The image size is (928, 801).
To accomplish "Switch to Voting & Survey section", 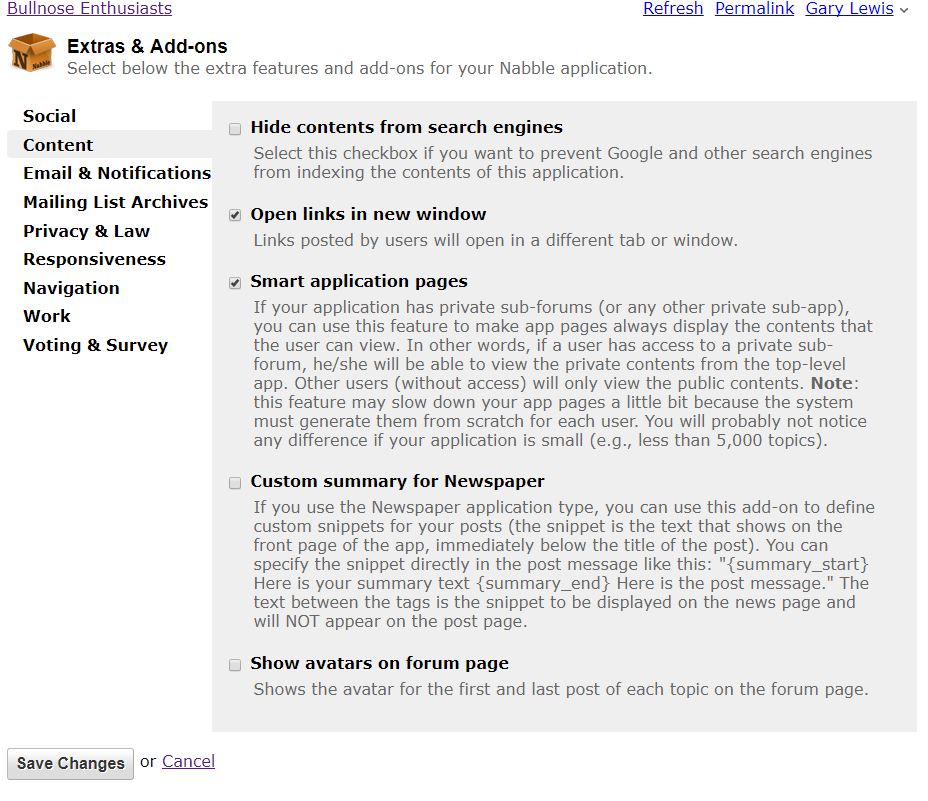I will coord(95,345).
